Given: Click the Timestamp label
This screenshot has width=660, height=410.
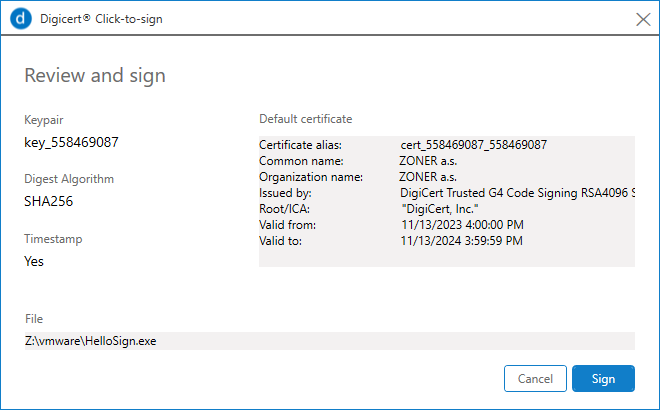Looking at the screenshot, I should tap(53, 239).
